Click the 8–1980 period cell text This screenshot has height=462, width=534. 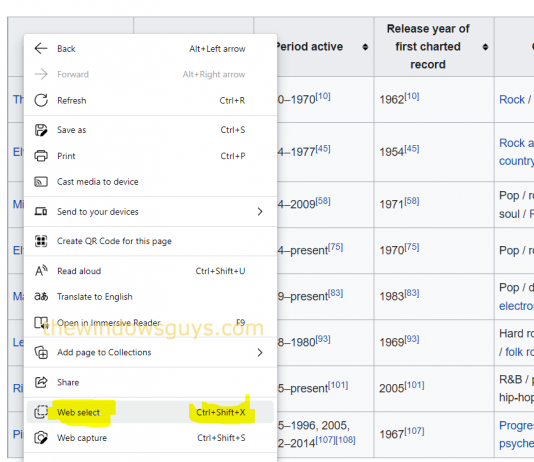[296, 342]
